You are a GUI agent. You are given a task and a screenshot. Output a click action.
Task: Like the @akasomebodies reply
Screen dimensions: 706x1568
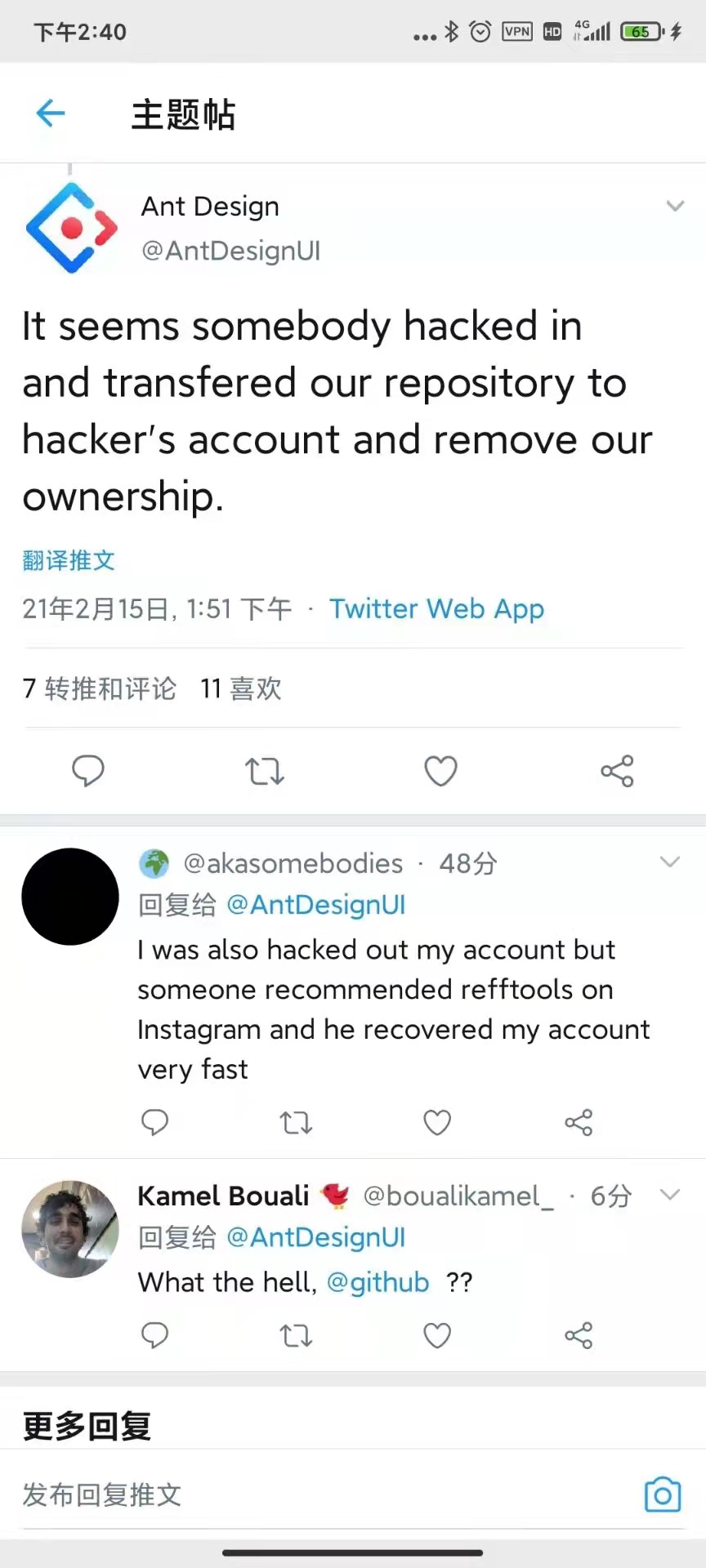(437, 1123)
